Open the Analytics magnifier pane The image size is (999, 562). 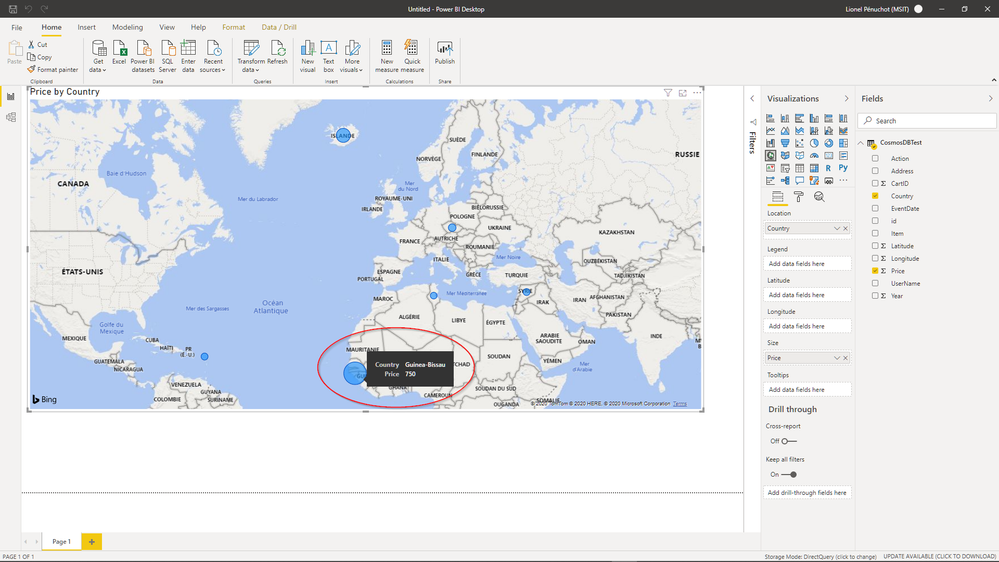[x=819, y=197]
